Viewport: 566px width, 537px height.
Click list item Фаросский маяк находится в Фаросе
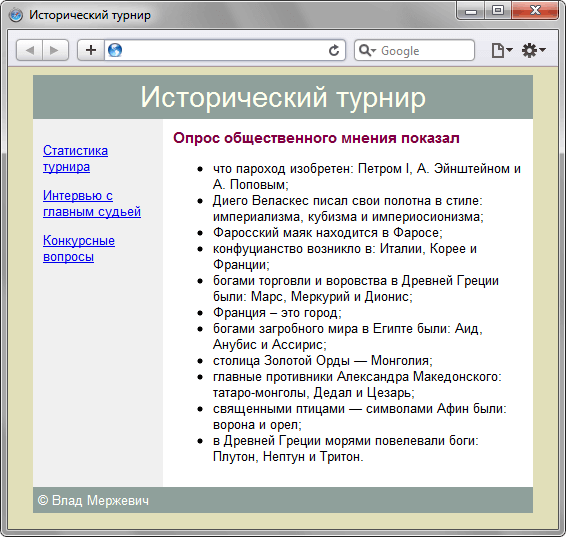point(327,232)
